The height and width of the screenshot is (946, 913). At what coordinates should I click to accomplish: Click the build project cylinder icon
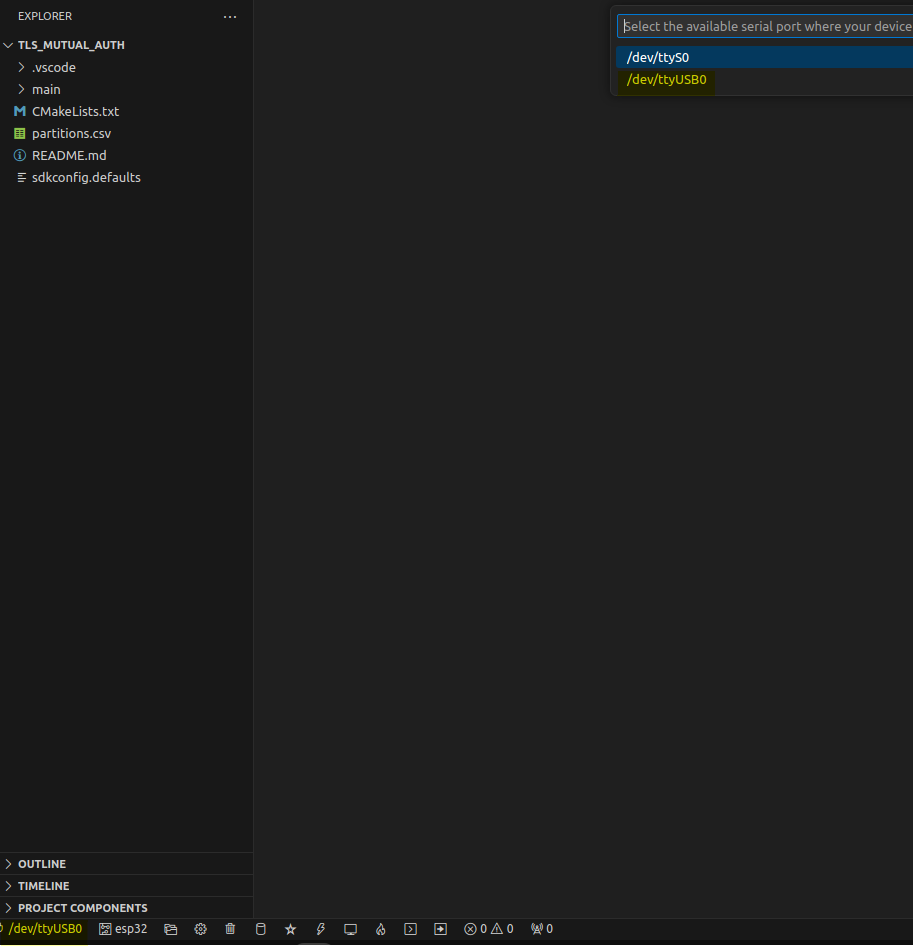(261, 929)
